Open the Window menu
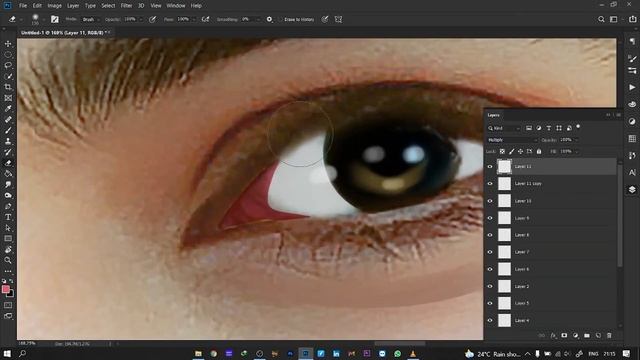Screen dimensions: 640x360 pos(176,6)
